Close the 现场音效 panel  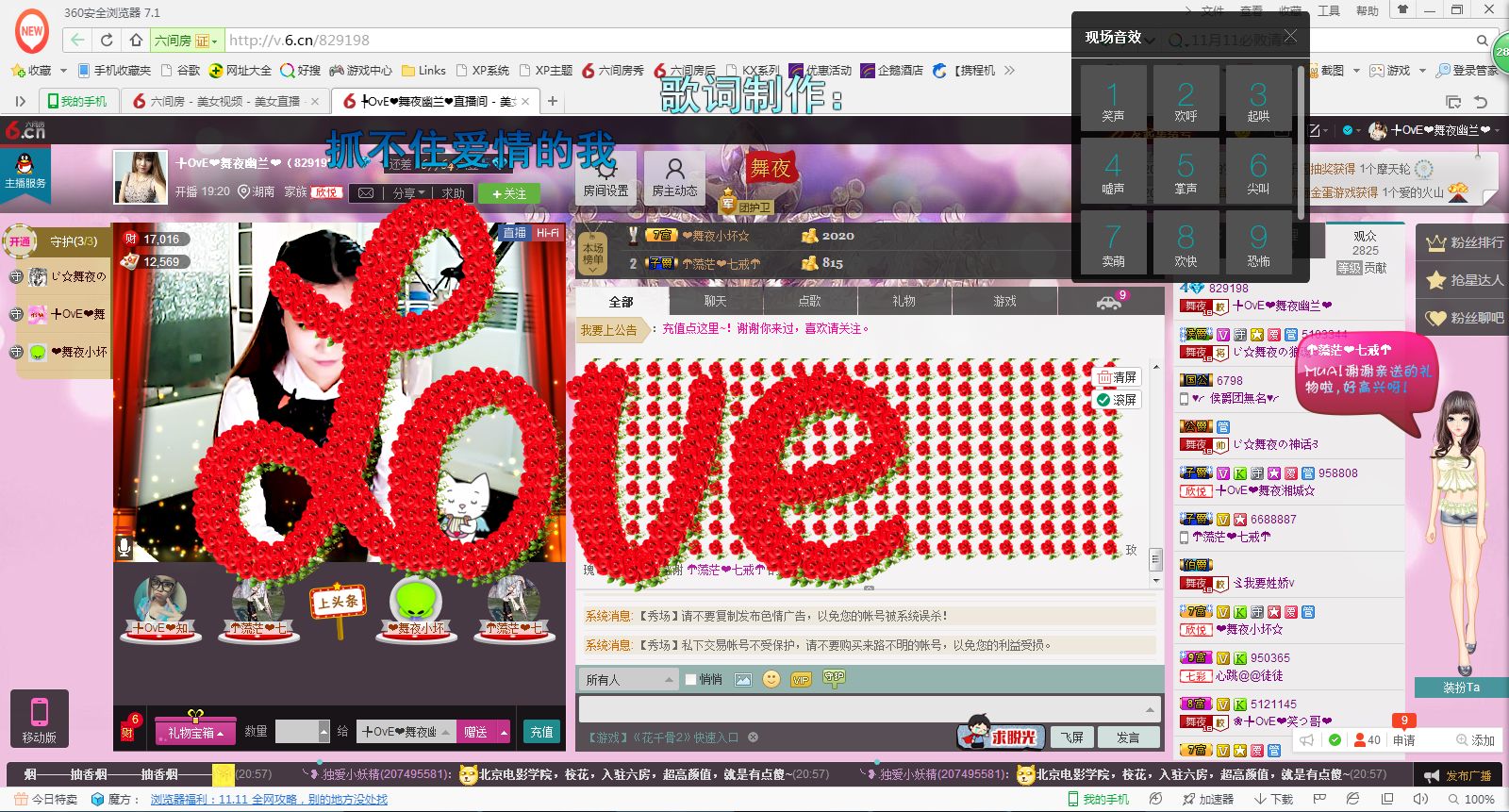tap(1290, 36)
